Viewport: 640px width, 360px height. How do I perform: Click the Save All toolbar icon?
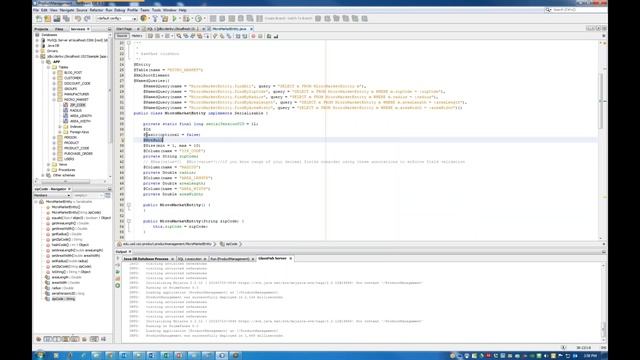pyautogui.click(x=66, y=18)
